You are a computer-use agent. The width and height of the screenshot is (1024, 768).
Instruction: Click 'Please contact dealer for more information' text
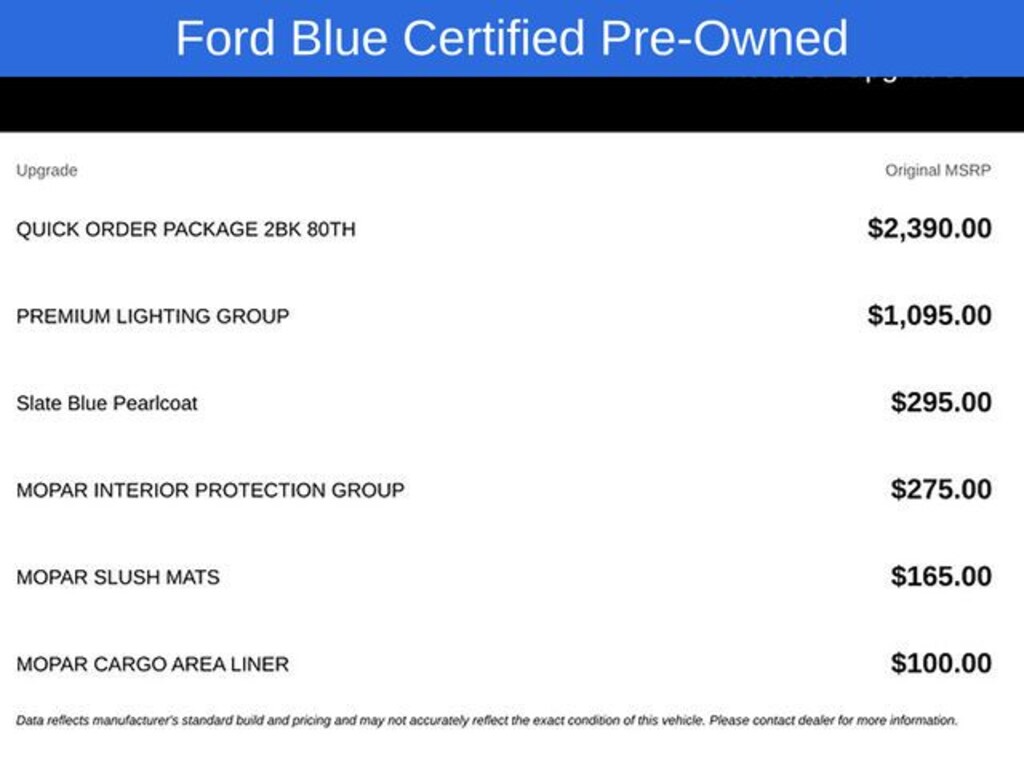pyautogui.click(x=833, y=720)
